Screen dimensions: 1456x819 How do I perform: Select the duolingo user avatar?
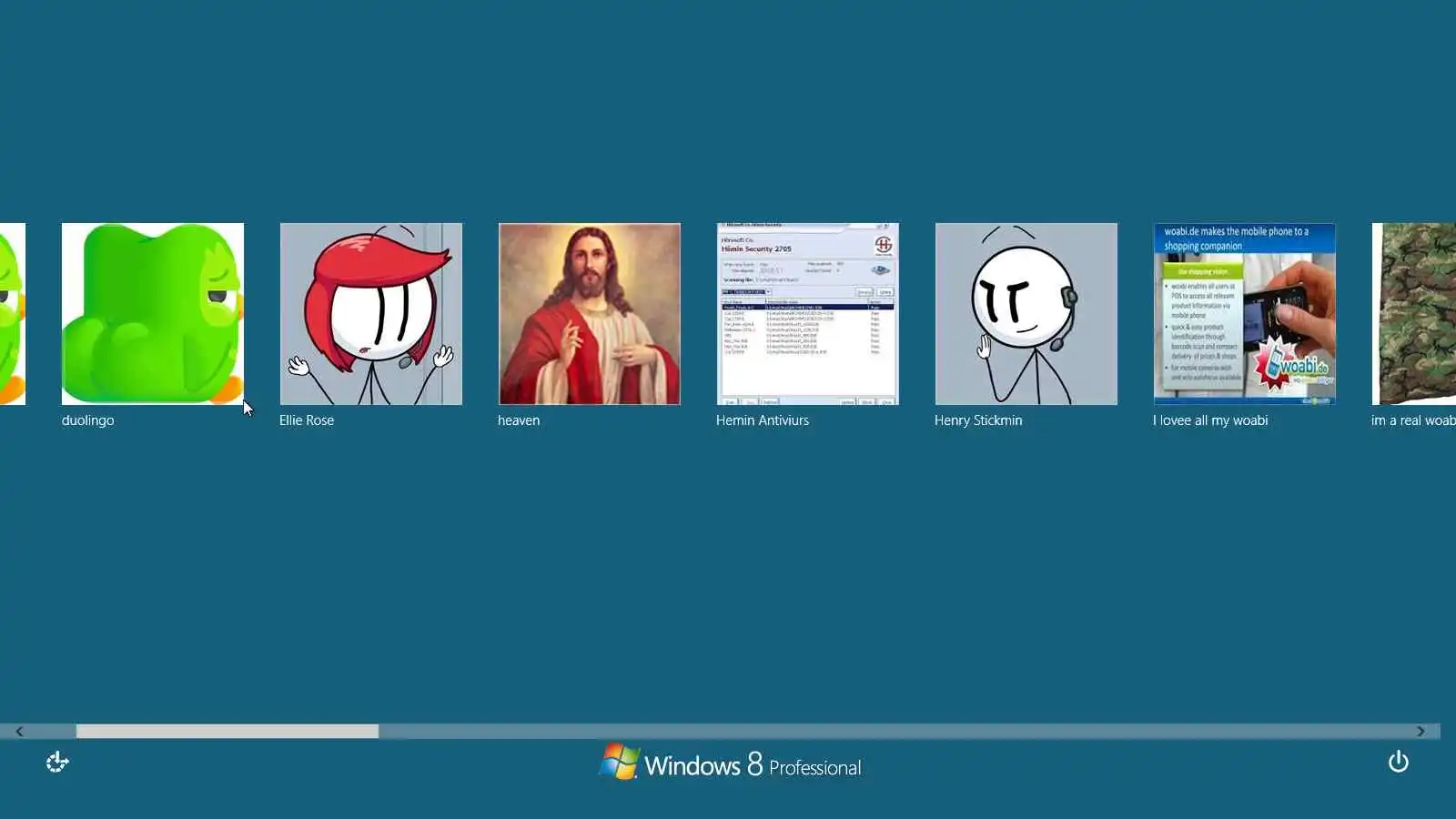click(153, 314)
